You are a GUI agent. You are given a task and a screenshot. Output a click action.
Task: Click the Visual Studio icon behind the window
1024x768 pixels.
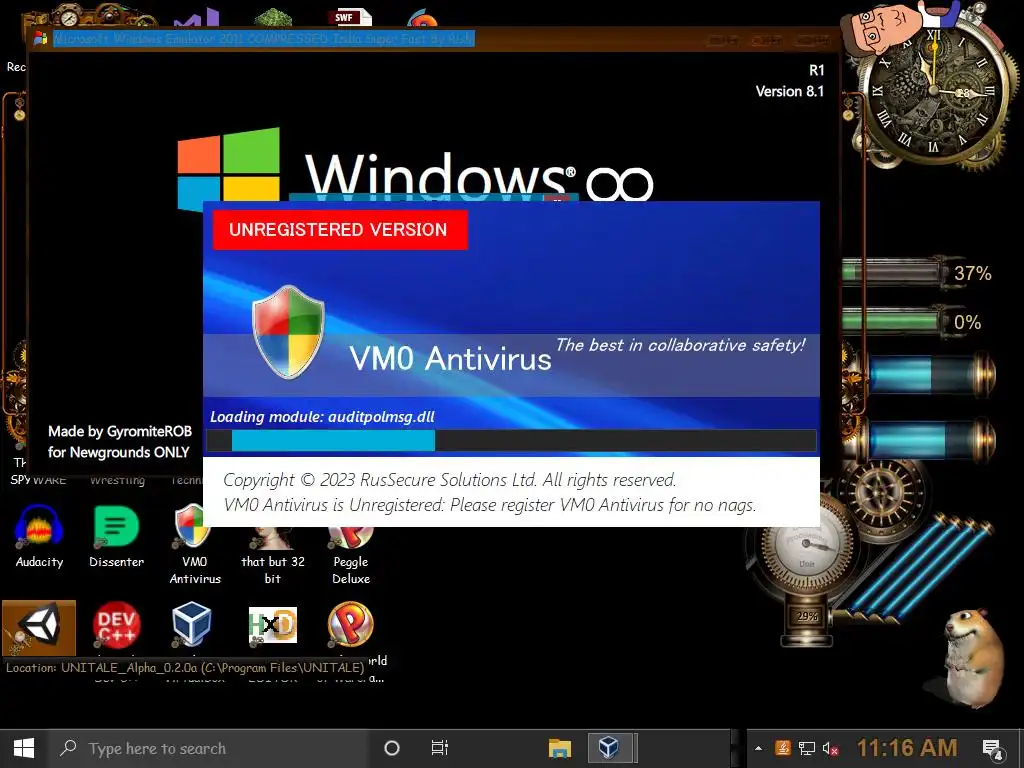pos(199,18)
